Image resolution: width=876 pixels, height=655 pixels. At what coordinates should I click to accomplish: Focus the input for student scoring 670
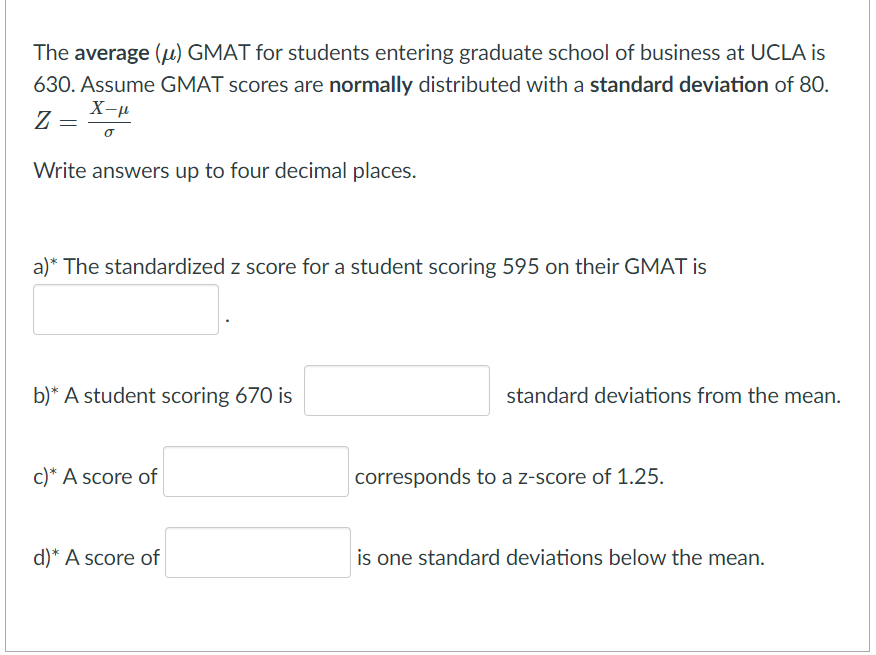tap(397, 391)
